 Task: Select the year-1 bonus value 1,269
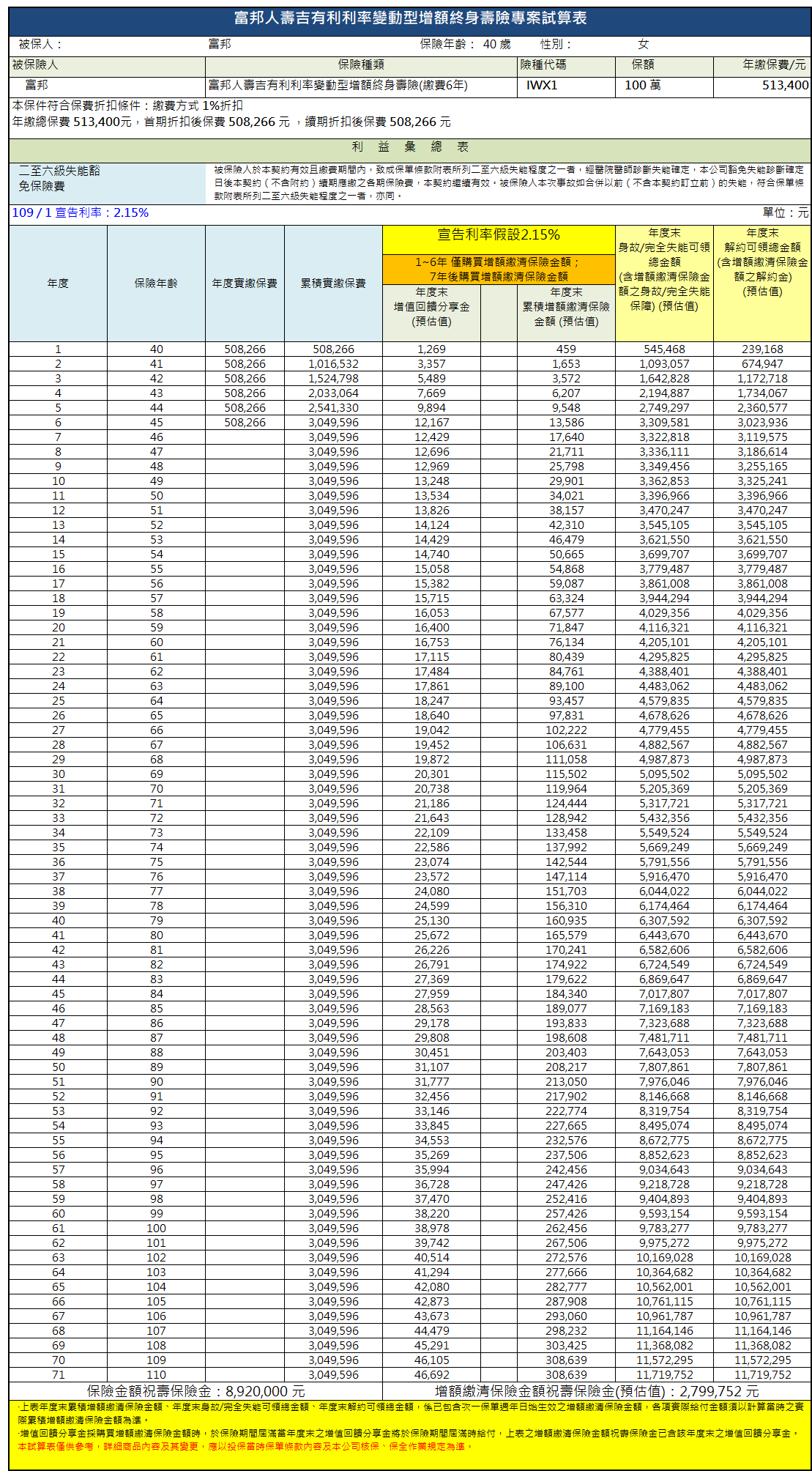click(431, 349)
